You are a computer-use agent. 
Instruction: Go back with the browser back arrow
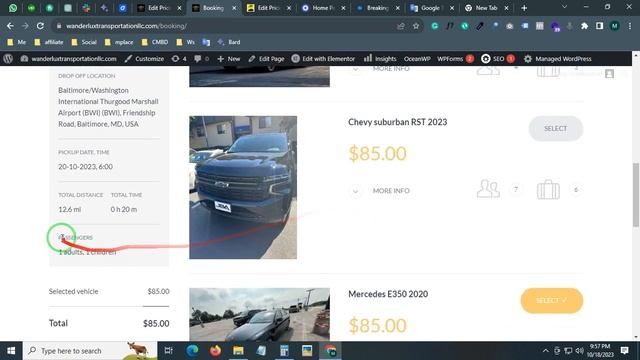pyautogui.click(x=10, y=26)
